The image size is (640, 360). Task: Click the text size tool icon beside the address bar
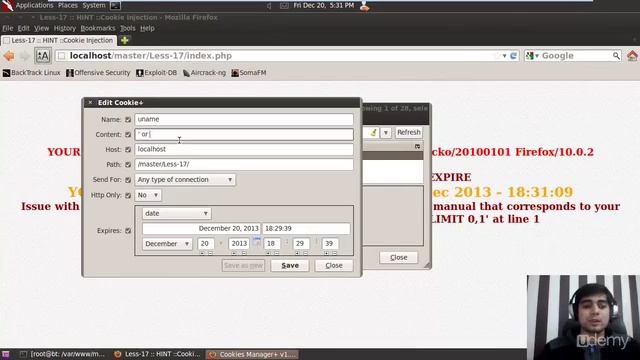click(x=42, y=56)
